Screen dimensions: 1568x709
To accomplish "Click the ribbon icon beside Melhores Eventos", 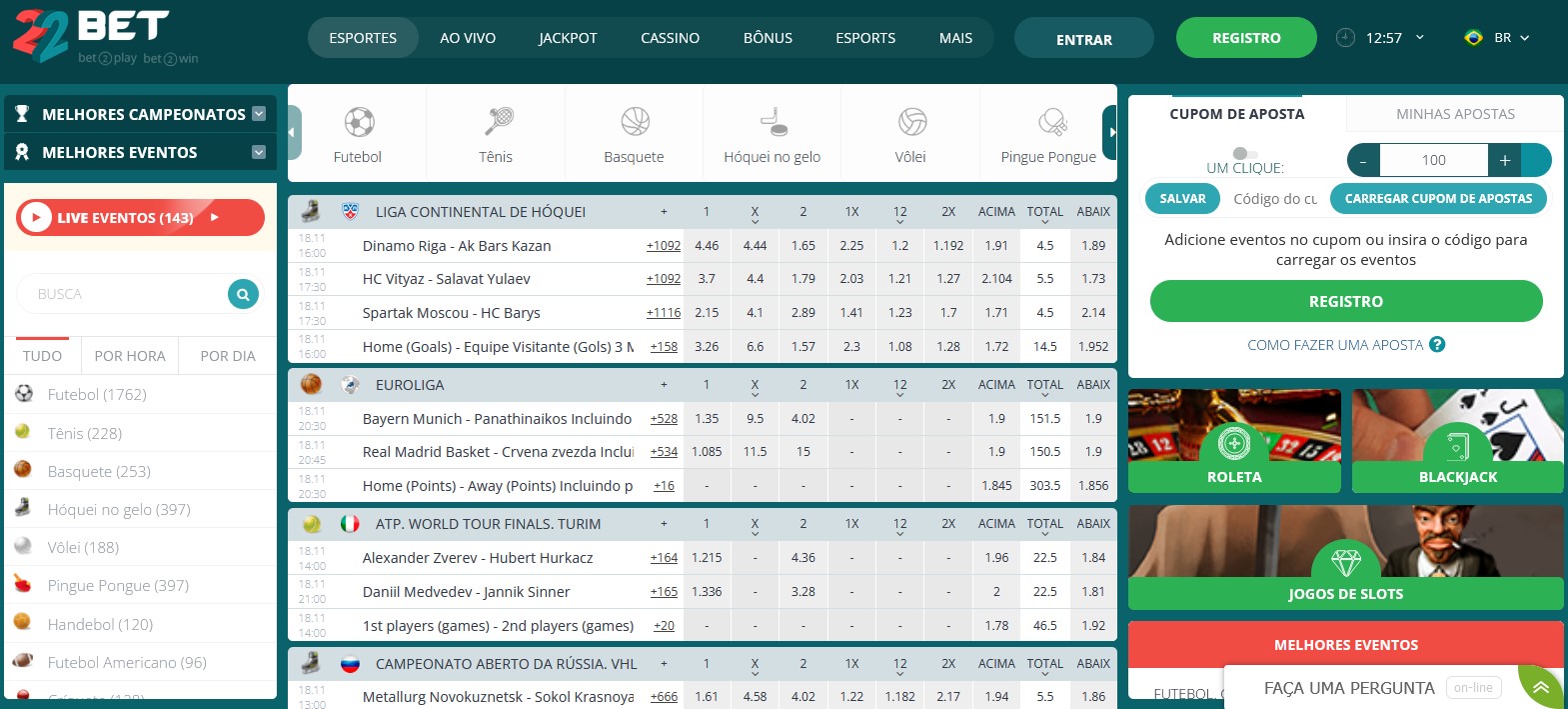I will [22, 152].
